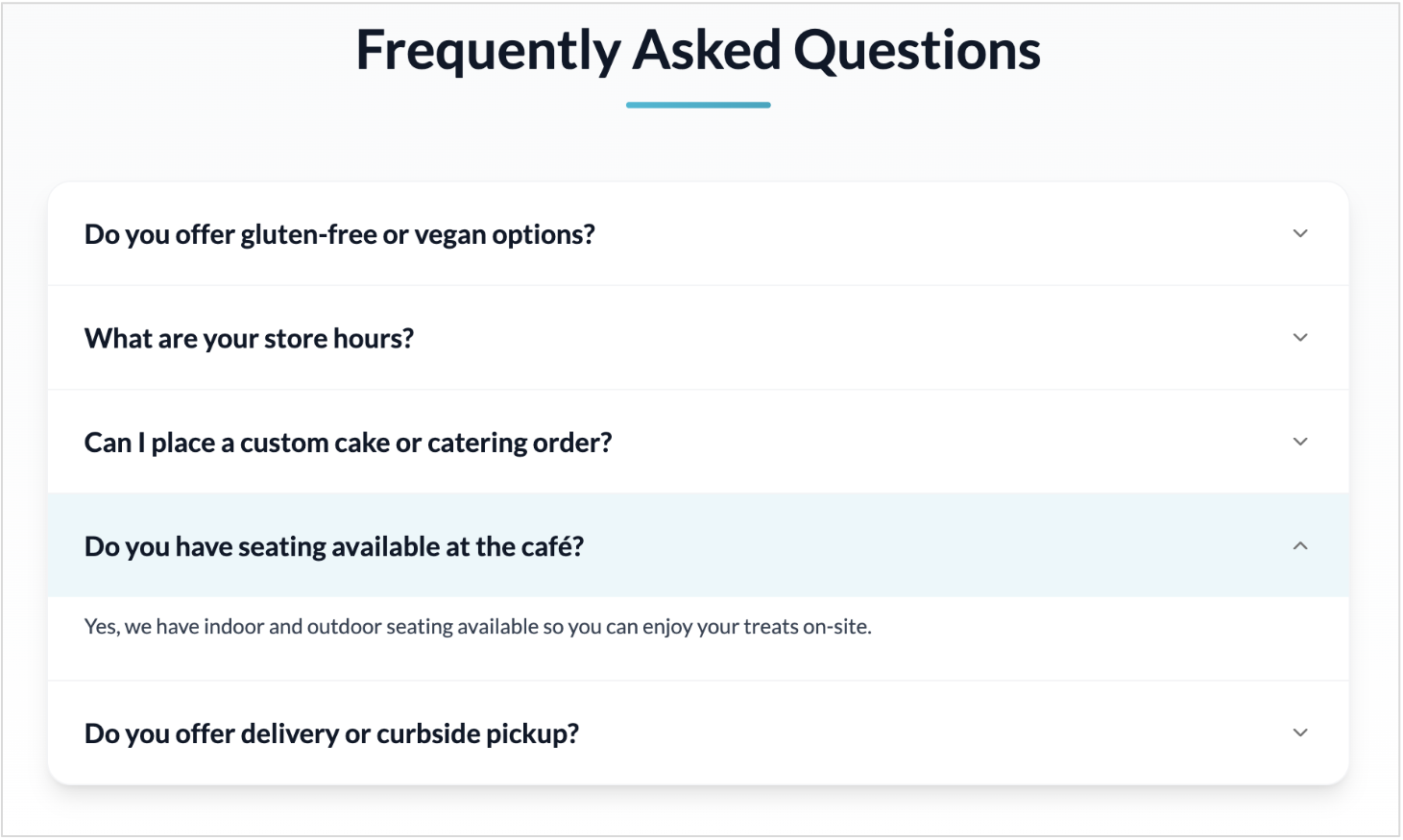This screenshot has width=1403, height=840.
Task: Open "Can I place a custom cake" question
Action: pos(348,443)
